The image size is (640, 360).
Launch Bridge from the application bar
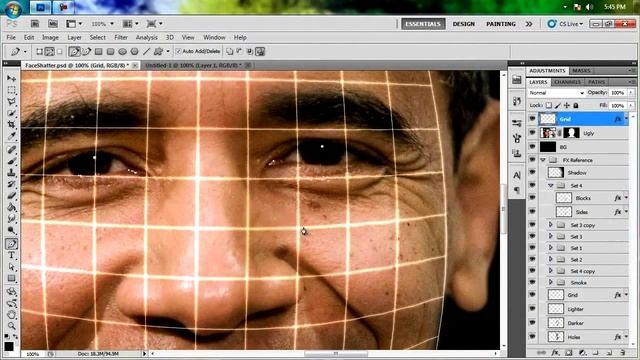(35, 24)
